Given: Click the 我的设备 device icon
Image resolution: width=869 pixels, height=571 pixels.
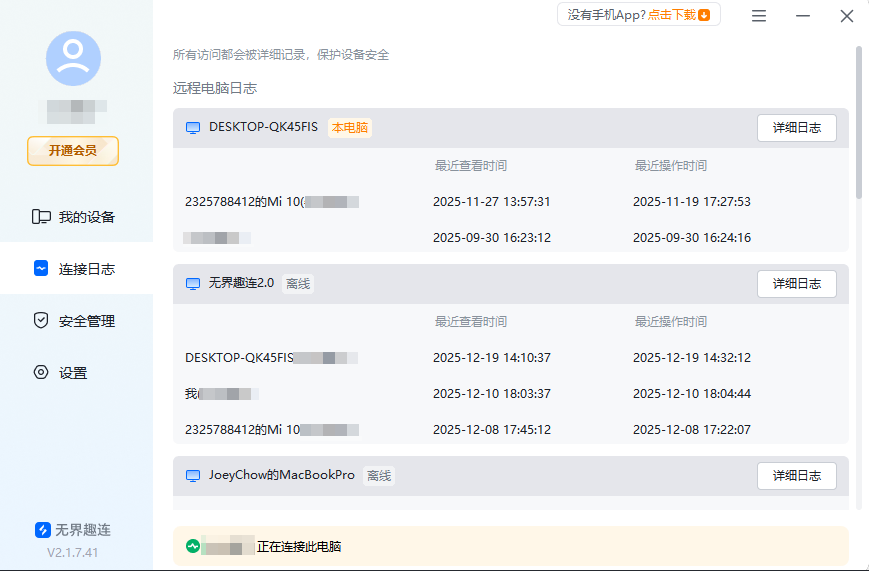Looking at the screenshot, I should [41, 217].
